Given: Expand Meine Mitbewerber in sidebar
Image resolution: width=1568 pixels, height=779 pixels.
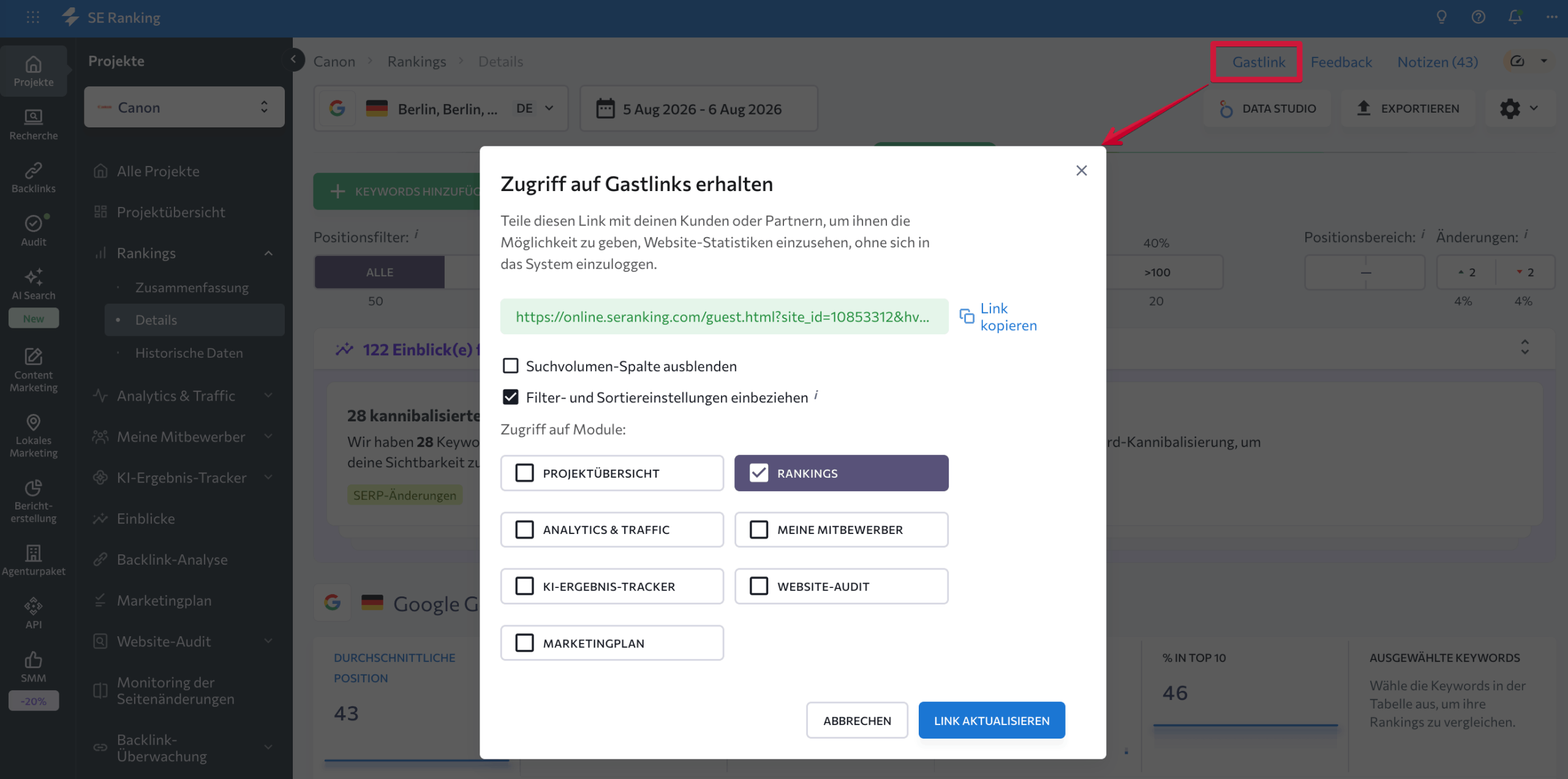Looking at the screenshot, I should tap(268, 437).
